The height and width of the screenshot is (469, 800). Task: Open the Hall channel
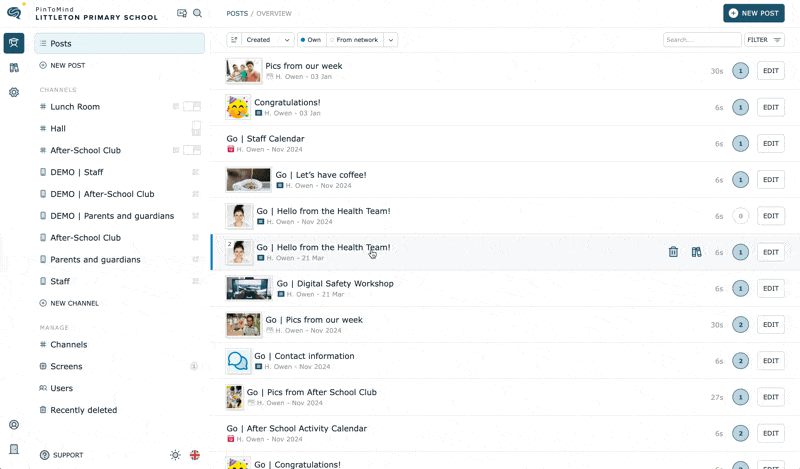58,129
